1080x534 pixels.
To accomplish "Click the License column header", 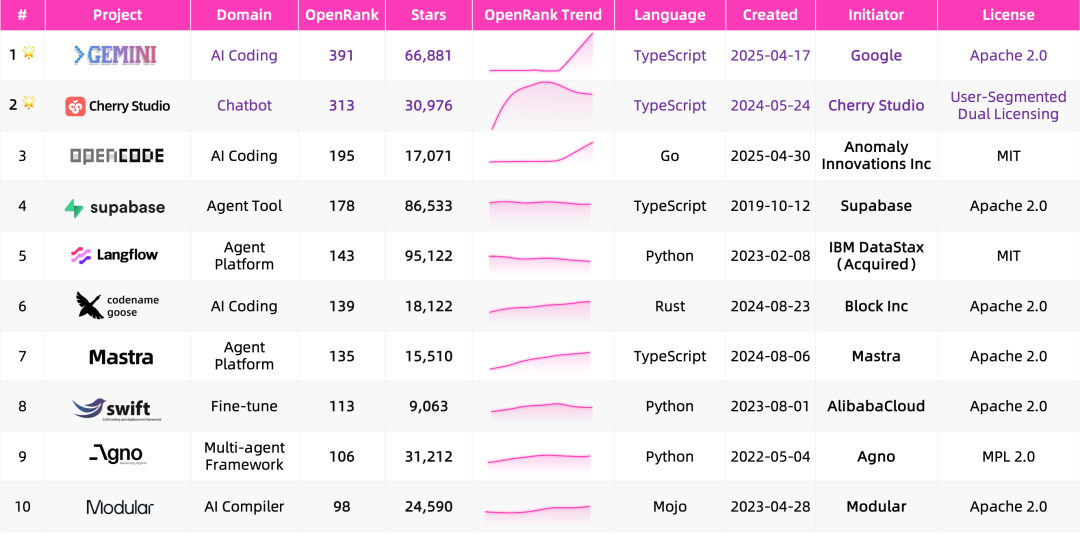I will 1008,14.
